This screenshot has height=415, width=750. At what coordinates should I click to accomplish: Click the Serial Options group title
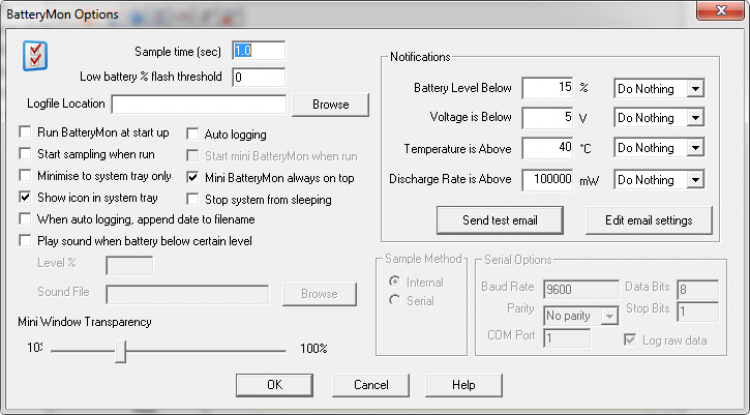(x=518, y=260)
